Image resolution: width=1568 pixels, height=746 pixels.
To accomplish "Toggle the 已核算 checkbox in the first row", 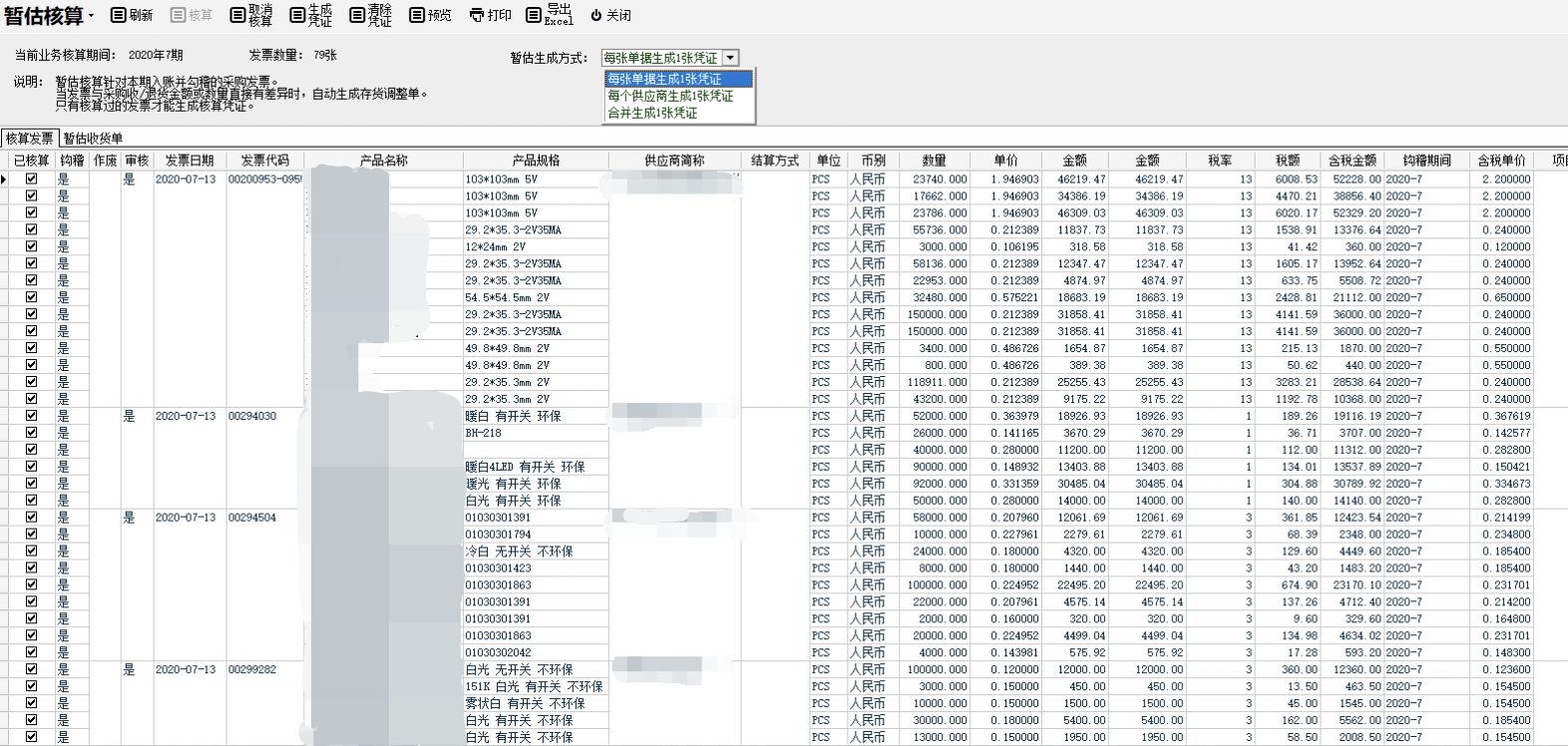I will point(31,180).
